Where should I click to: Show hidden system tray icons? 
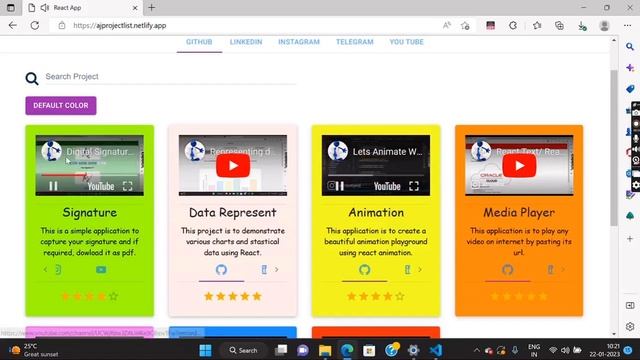tap(476, 350)
